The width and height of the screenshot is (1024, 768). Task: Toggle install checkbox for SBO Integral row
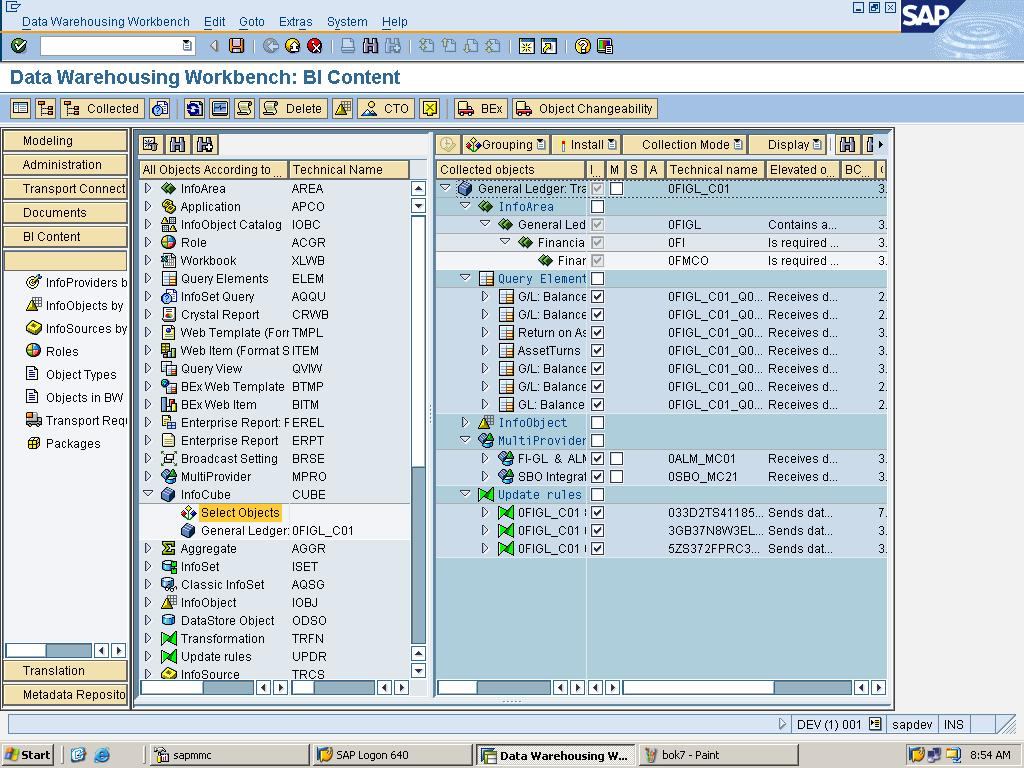point(598,477)
